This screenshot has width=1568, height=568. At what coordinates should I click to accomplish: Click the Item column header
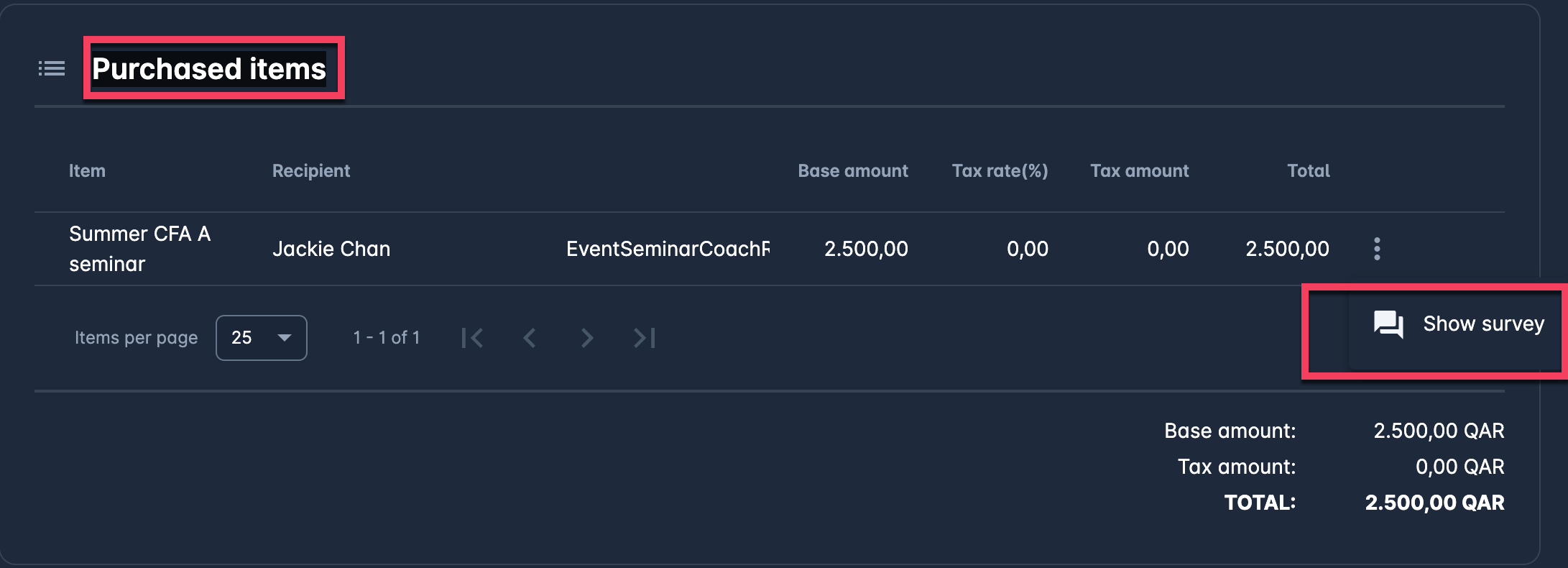[87, 171]
